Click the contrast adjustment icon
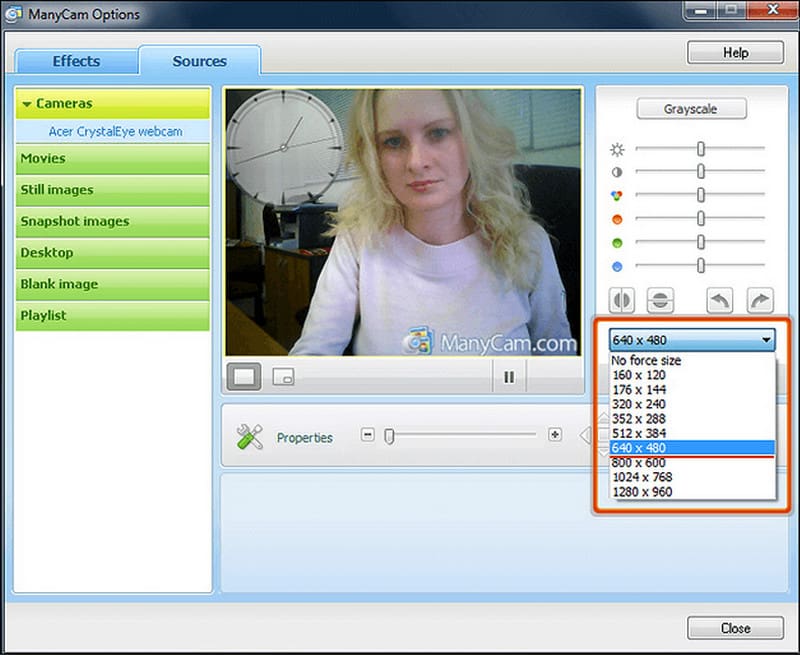The width and height of the screenshot is (800, 655). [618, 172]
